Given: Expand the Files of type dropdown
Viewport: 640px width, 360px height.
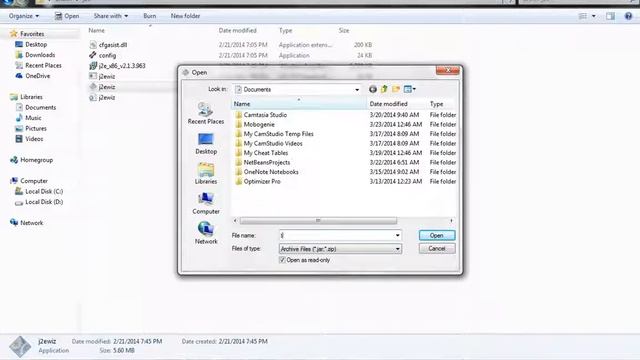Looking at the screenshot, I should 397,249.
